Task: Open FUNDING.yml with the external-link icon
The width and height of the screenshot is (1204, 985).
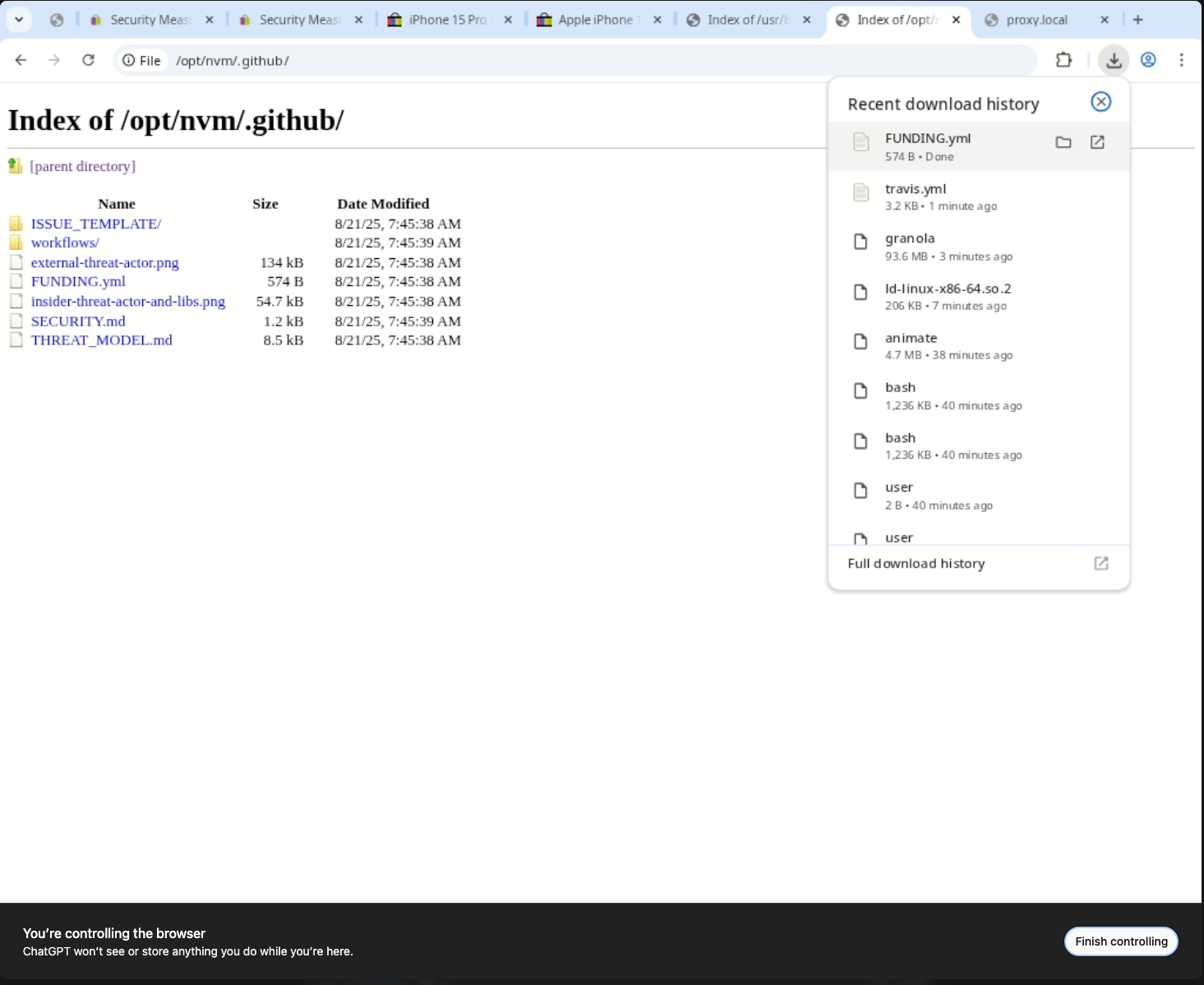Action: pos(1097,142)
